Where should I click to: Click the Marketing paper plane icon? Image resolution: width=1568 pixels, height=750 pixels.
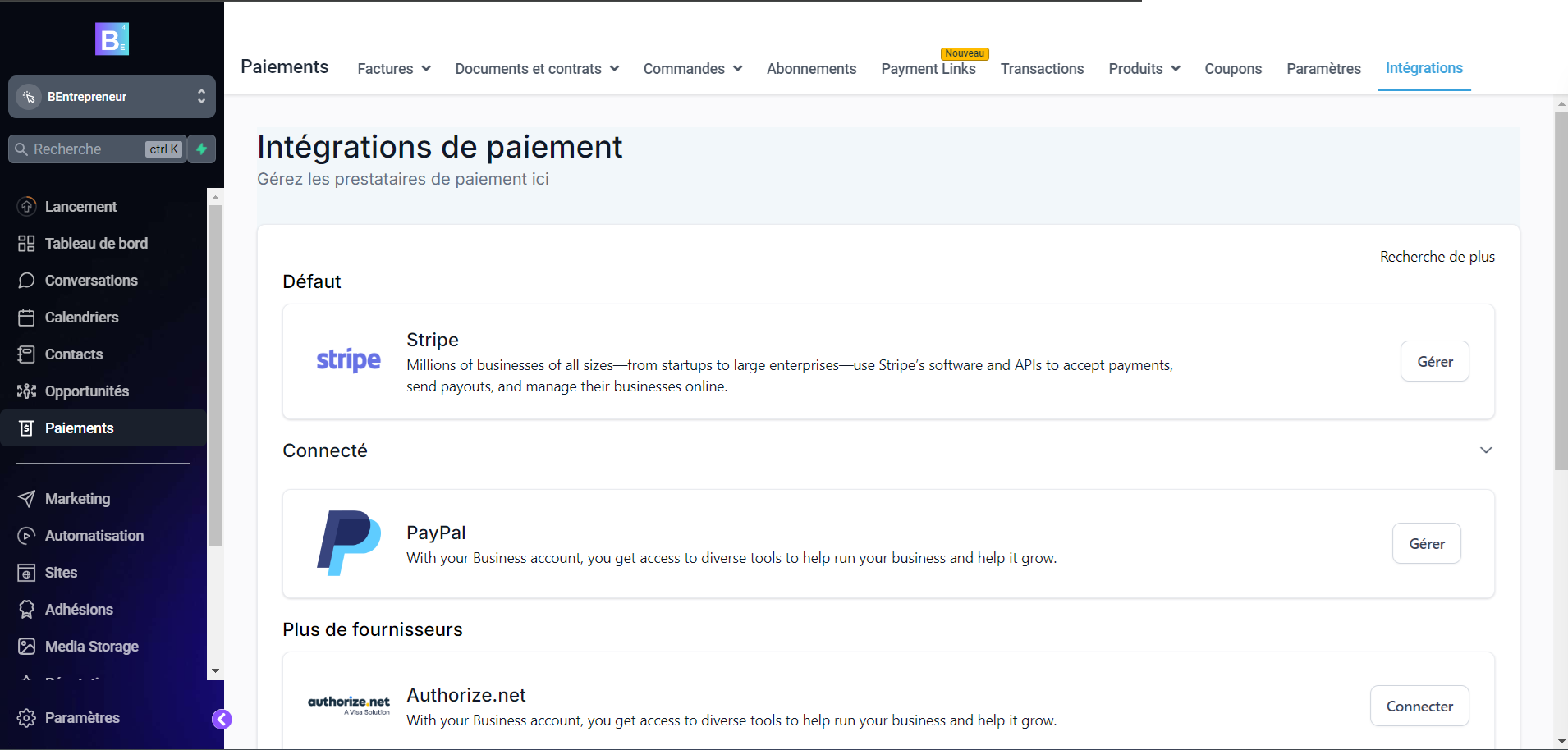pyautogui.click(x=26, y=499)
